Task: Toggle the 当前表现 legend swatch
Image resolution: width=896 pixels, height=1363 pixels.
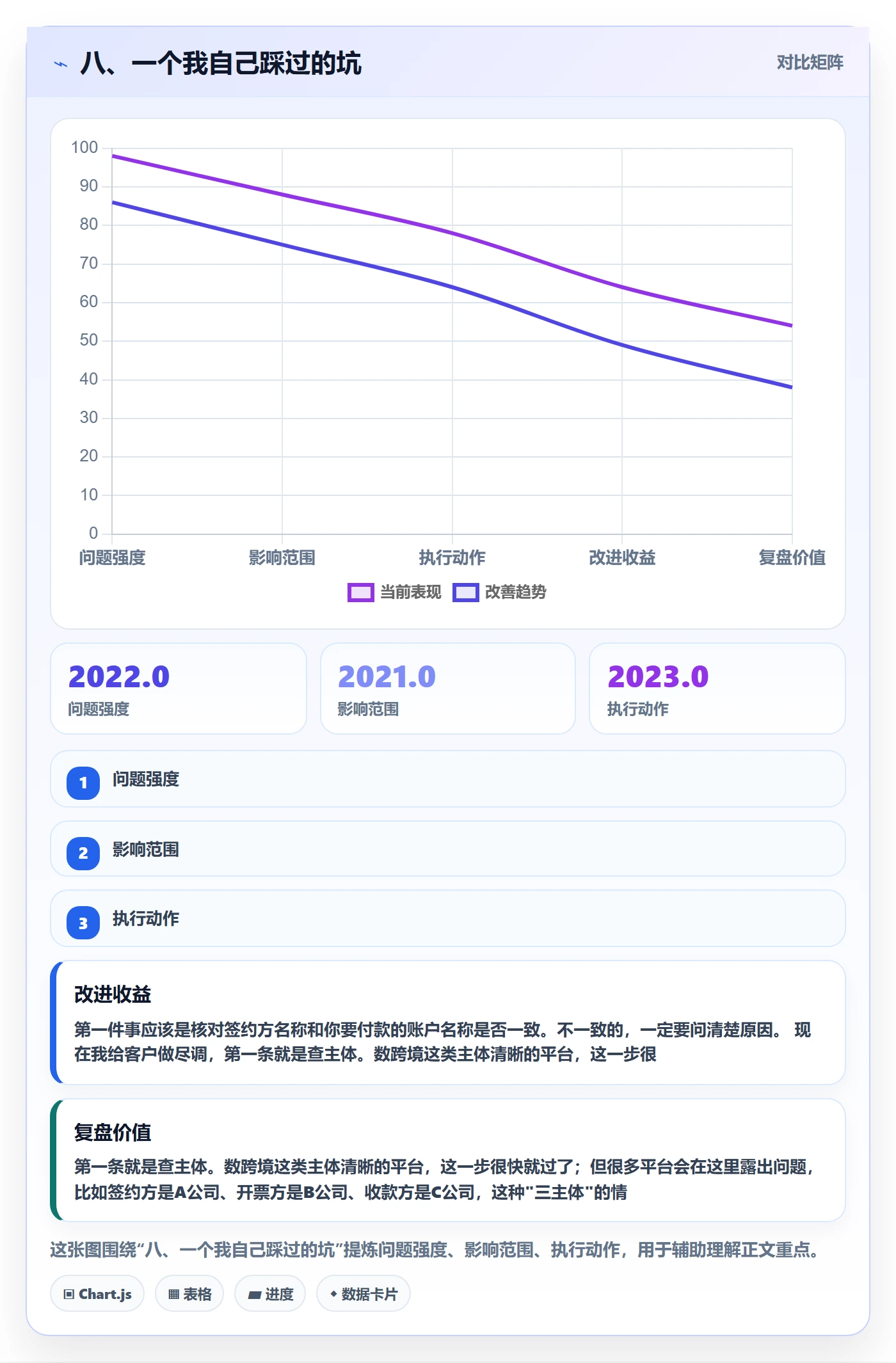Action: click(360, 593)
